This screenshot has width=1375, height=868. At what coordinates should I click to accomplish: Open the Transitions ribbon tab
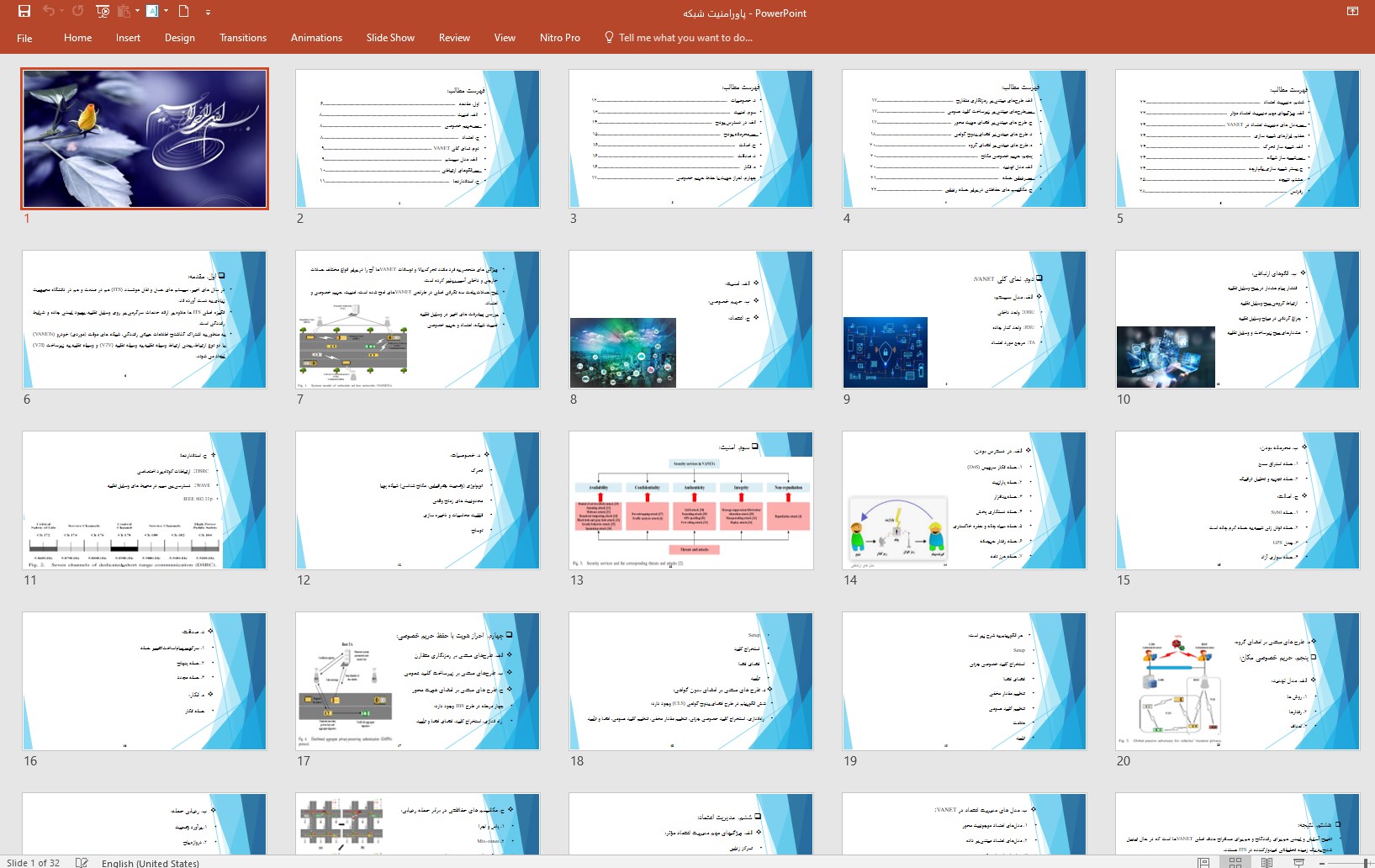pos(242,38)
